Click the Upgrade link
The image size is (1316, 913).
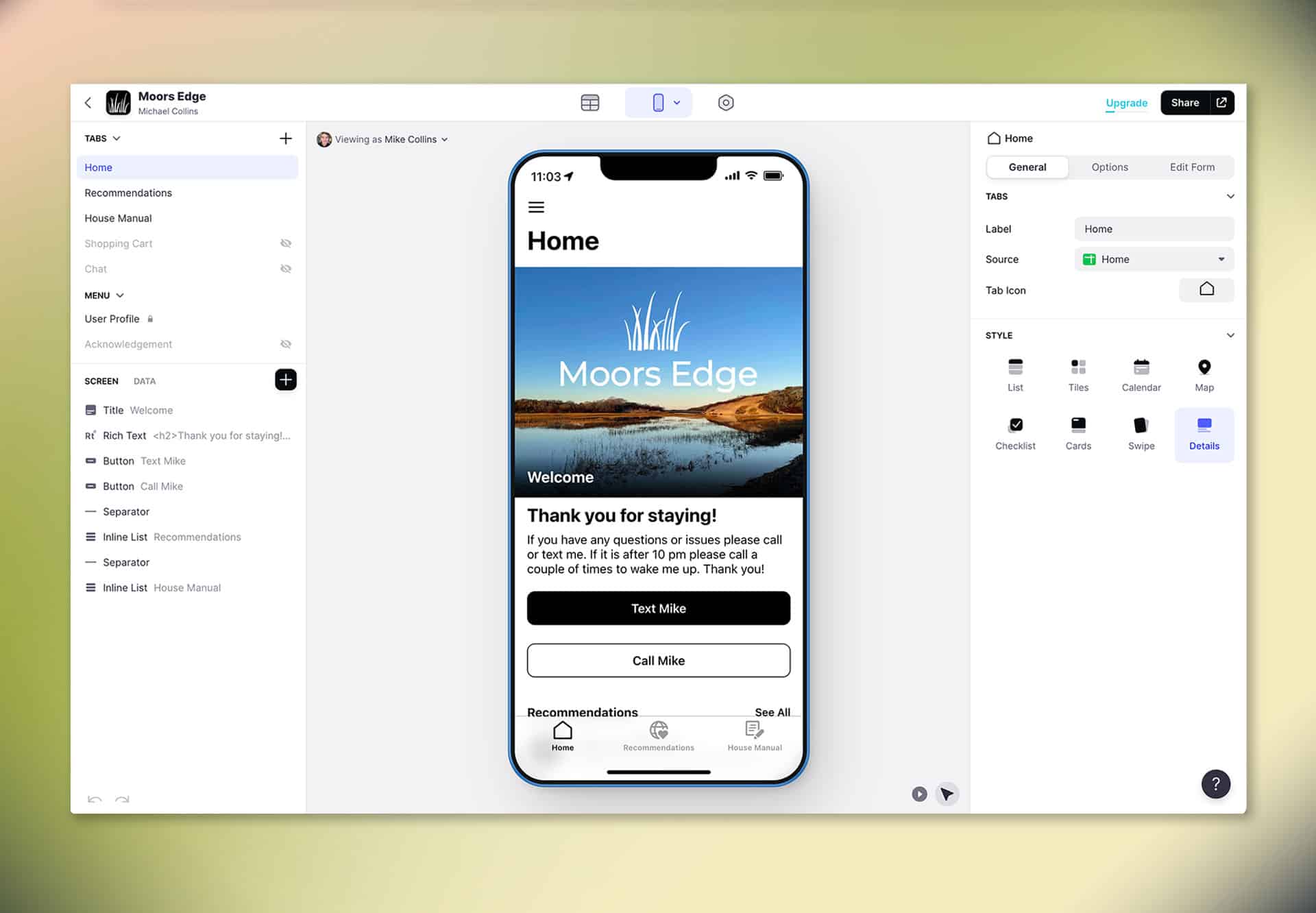point(1126,103)
